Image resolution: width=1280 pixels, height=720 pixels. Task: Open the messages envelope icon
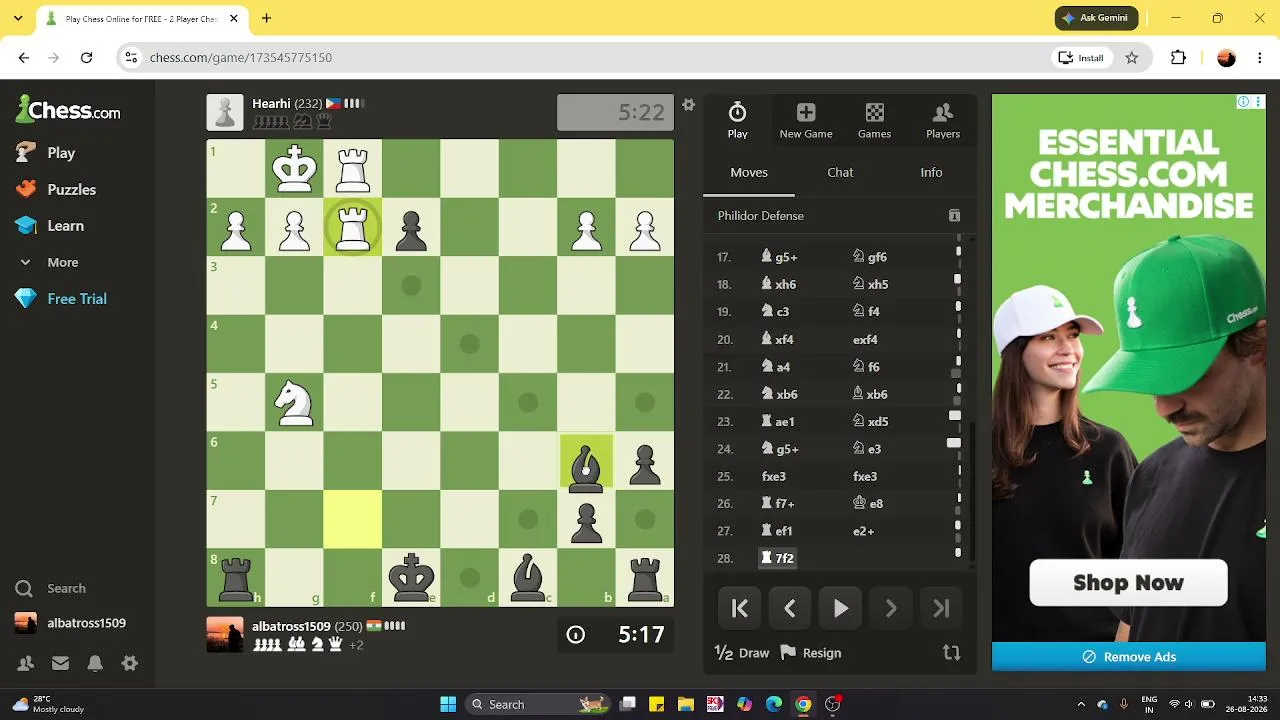(60, 663)
